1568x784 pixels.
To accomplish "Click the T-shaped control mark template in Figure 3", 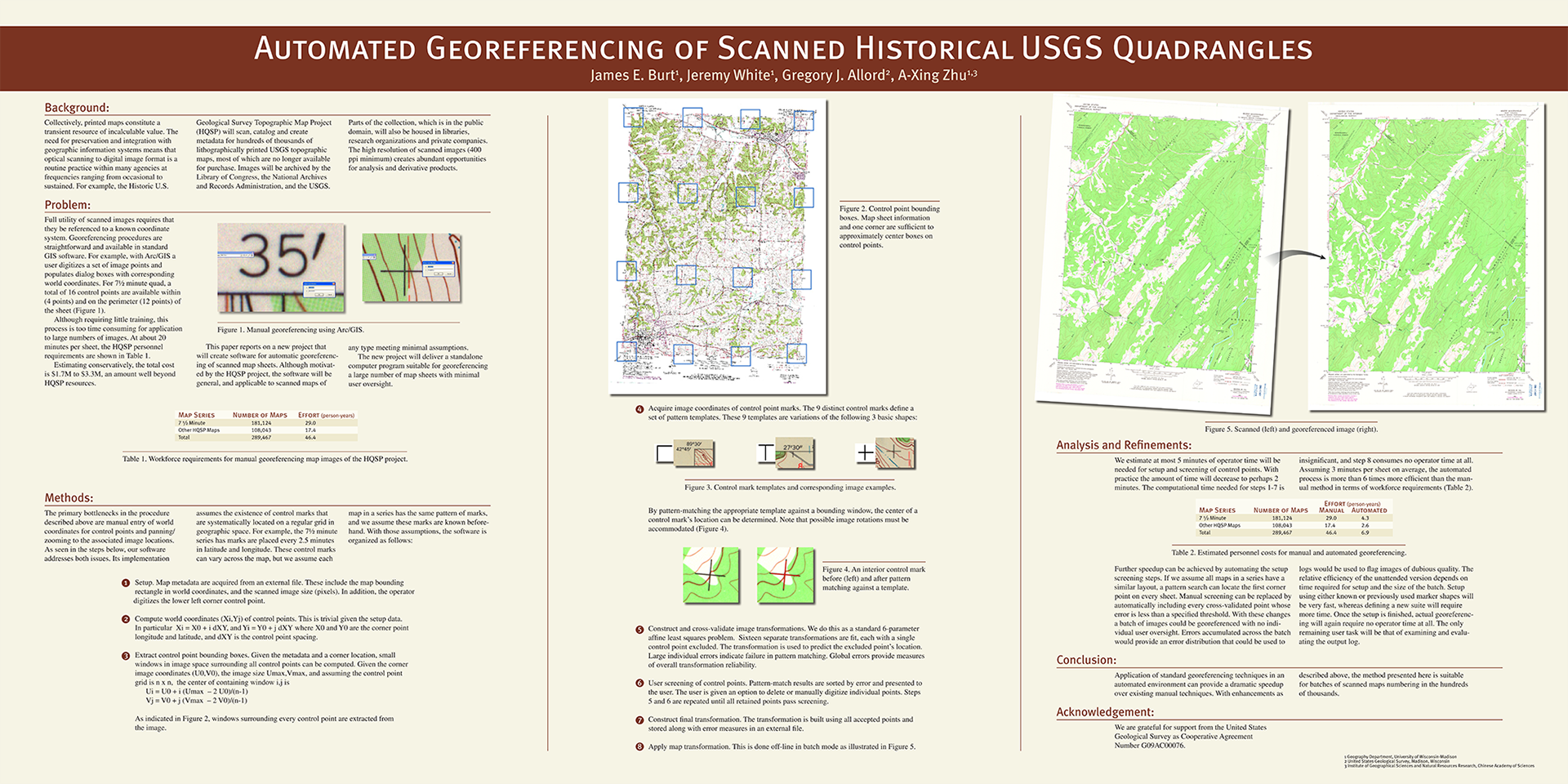I will click(766, 453).
